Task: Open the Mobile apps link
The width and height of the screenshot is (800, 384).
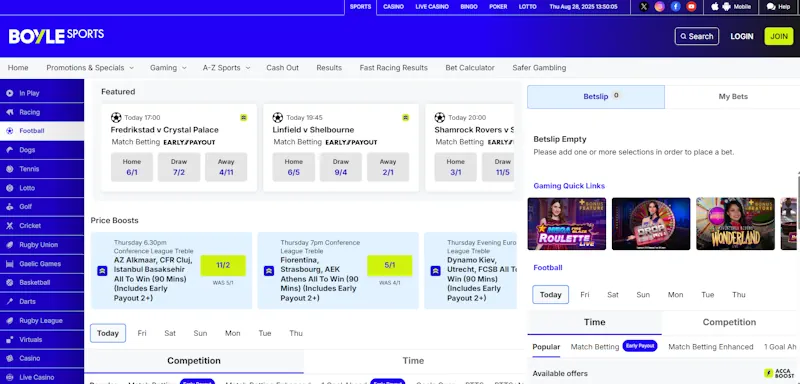Action: pyautogui.click(x=731, y=7)
